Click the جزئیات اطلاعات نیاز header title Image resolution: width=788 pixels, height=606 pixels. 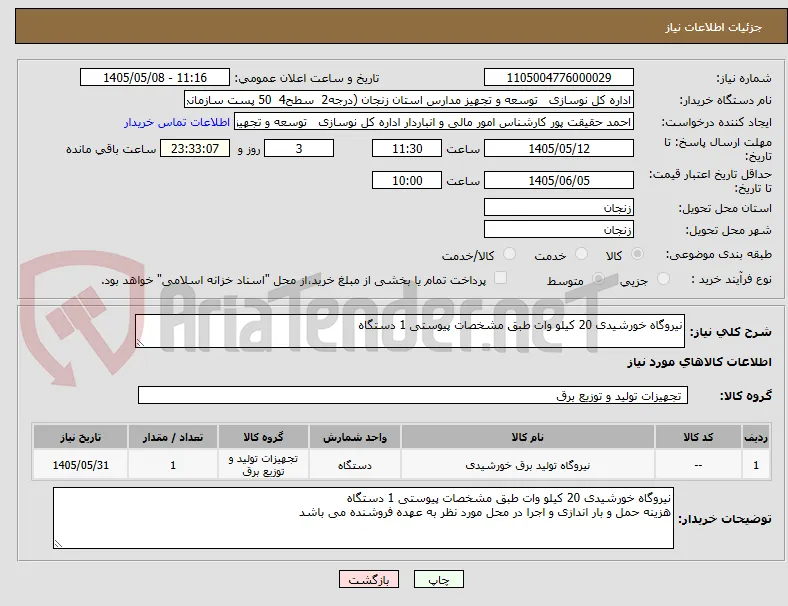[x=714, y=27]
